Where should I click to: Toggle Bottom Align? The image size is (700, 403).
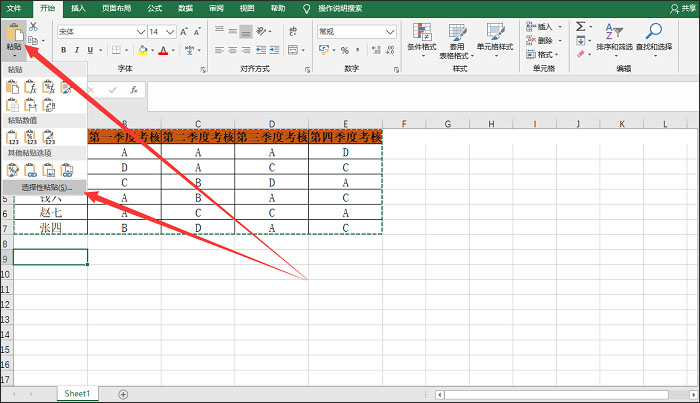pyautogui.click(x=246, y=31)
